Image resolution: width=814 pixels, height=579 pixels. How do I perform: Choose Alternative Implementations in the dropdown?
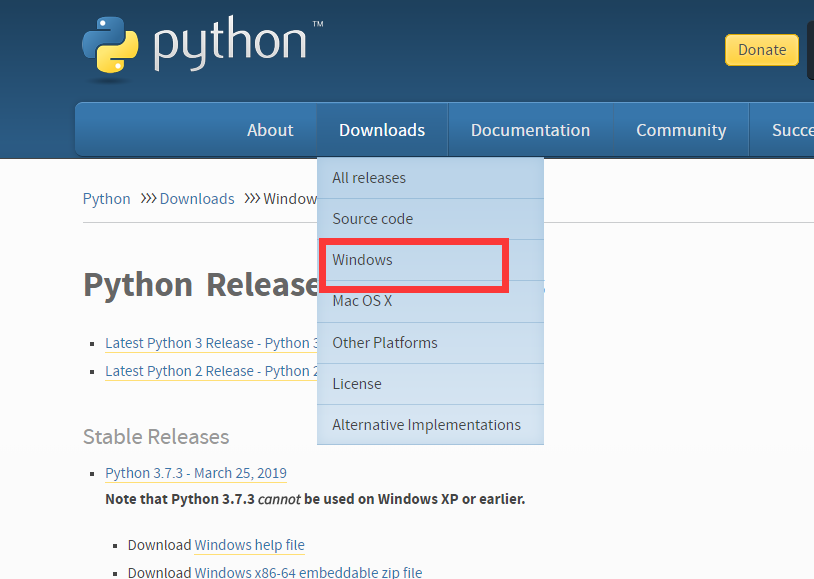430,425
